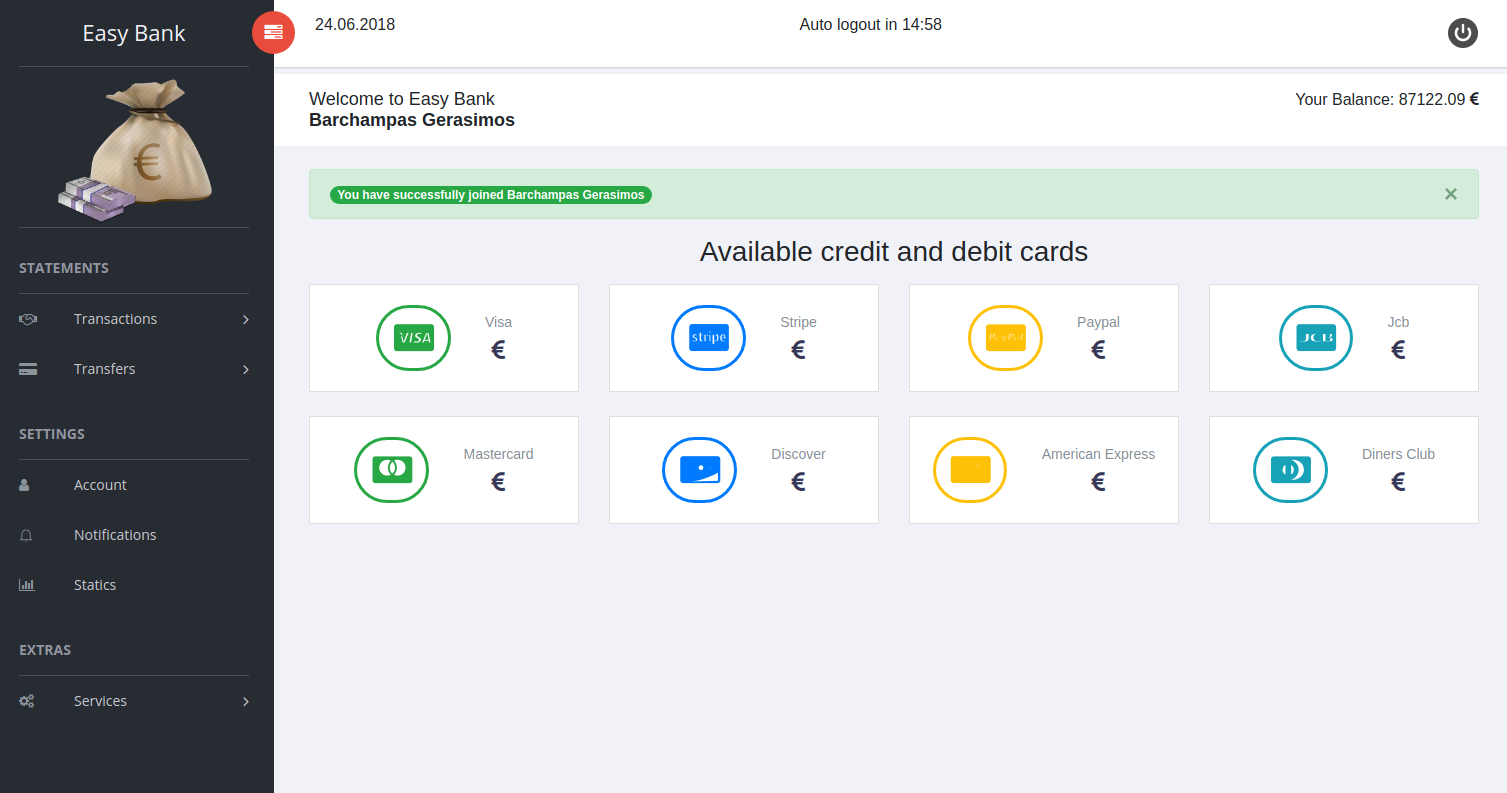This screenshot has width=1507, height=793.
Task: Click the date 24.06.2018
Action: tap(355, 25)
